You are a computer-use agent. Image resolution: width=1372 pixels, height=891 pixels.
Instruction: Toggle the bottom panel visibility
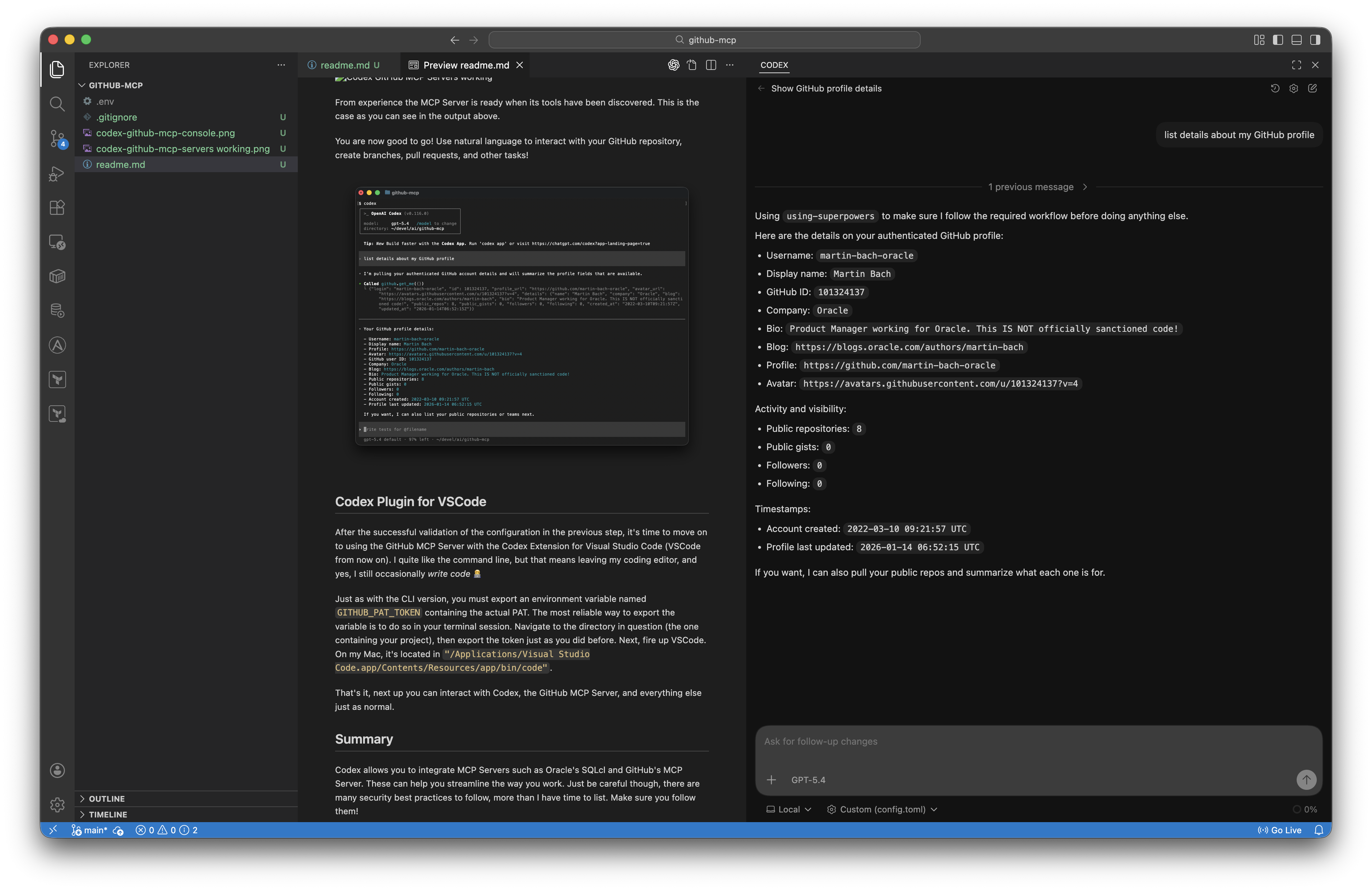pyautogui.click(x=1297, y=40)
